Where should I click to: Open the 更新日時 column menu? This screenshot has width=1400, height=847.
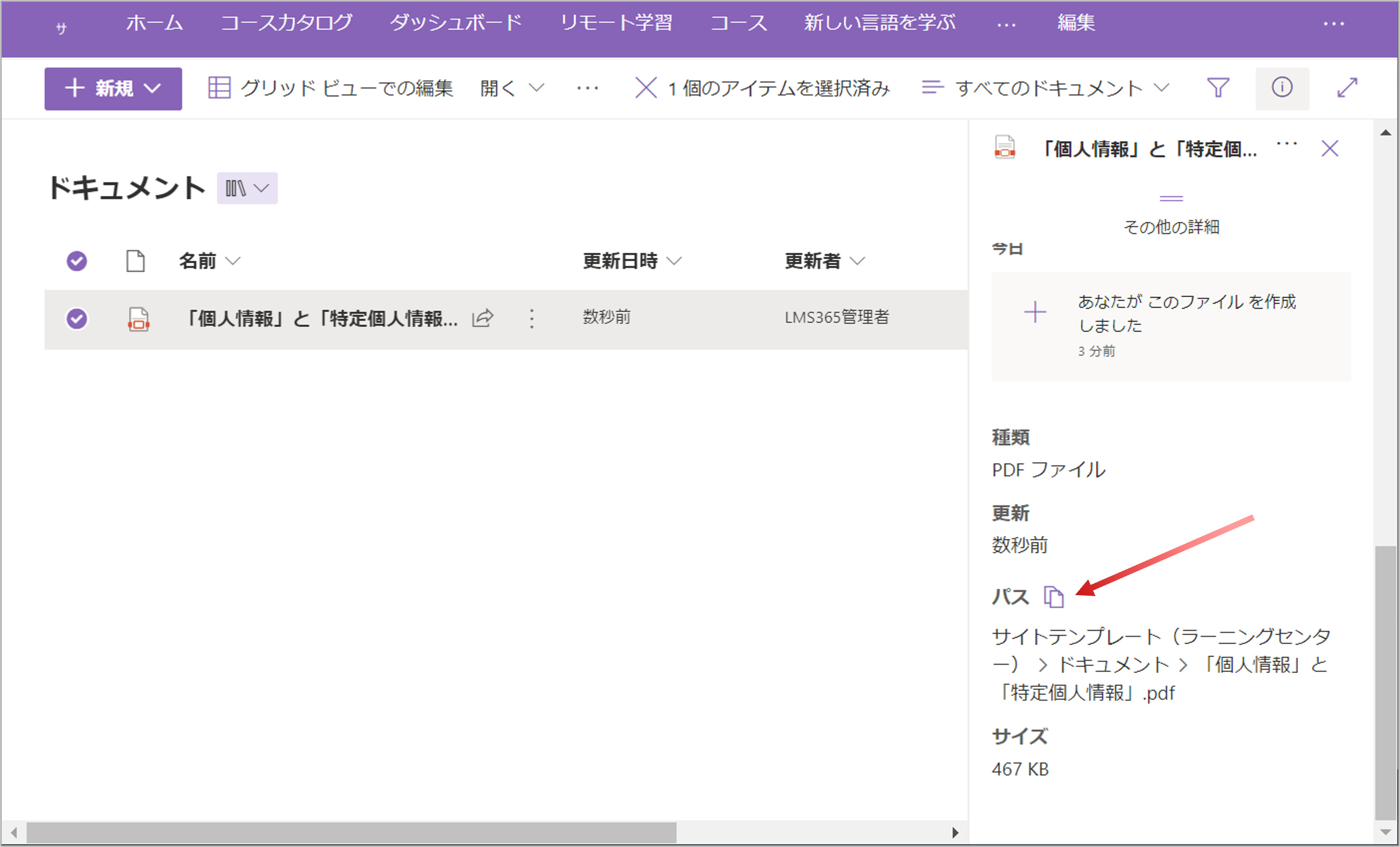632,261
